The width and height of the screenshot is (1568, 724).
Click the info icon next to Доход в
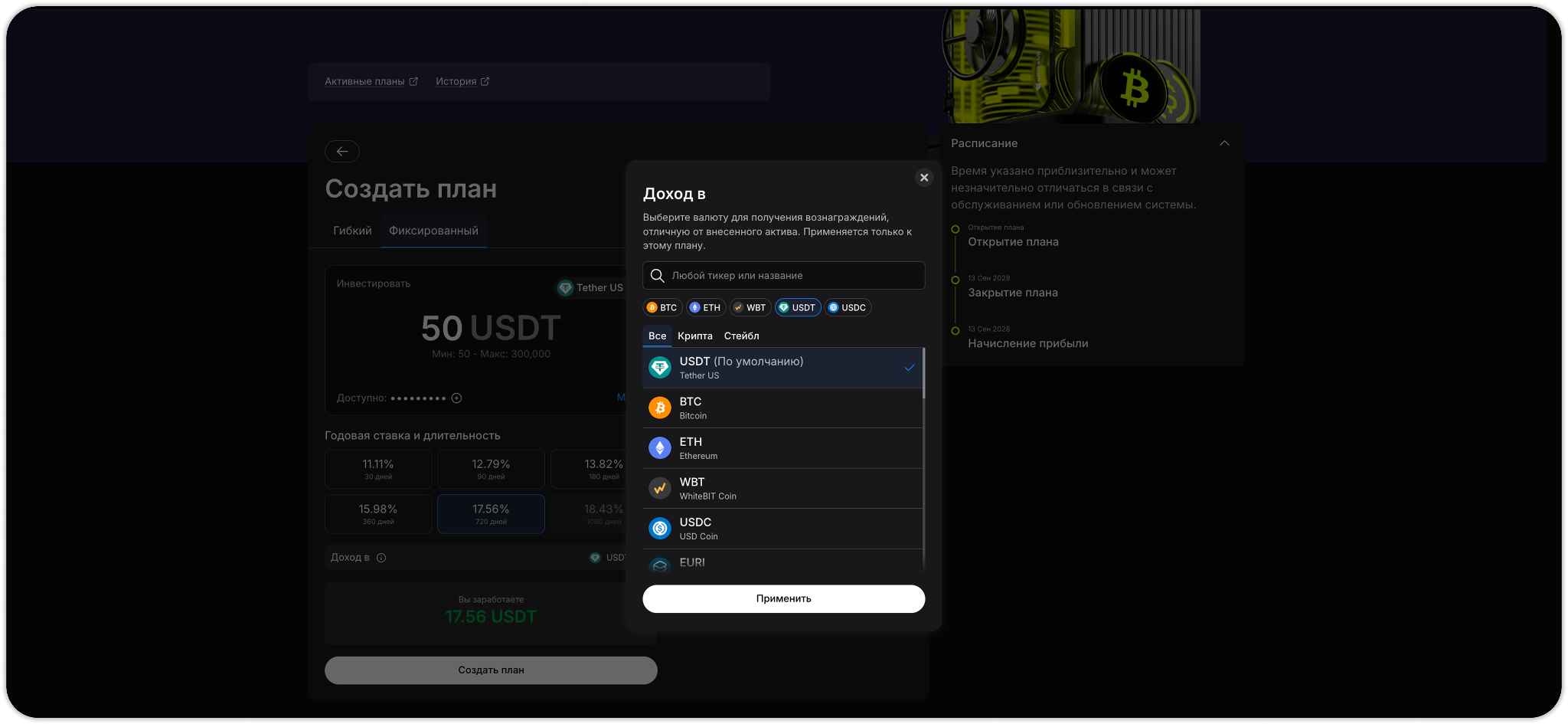(x=381, y=558)
